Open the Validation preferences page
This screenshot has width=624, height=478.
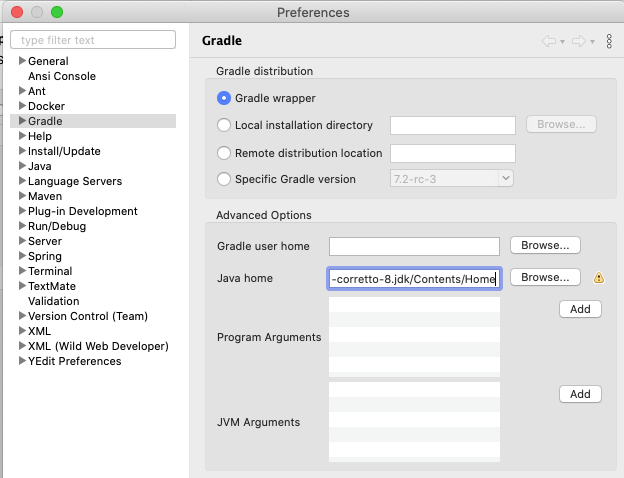pyautogui.click(x=54, y=301)
